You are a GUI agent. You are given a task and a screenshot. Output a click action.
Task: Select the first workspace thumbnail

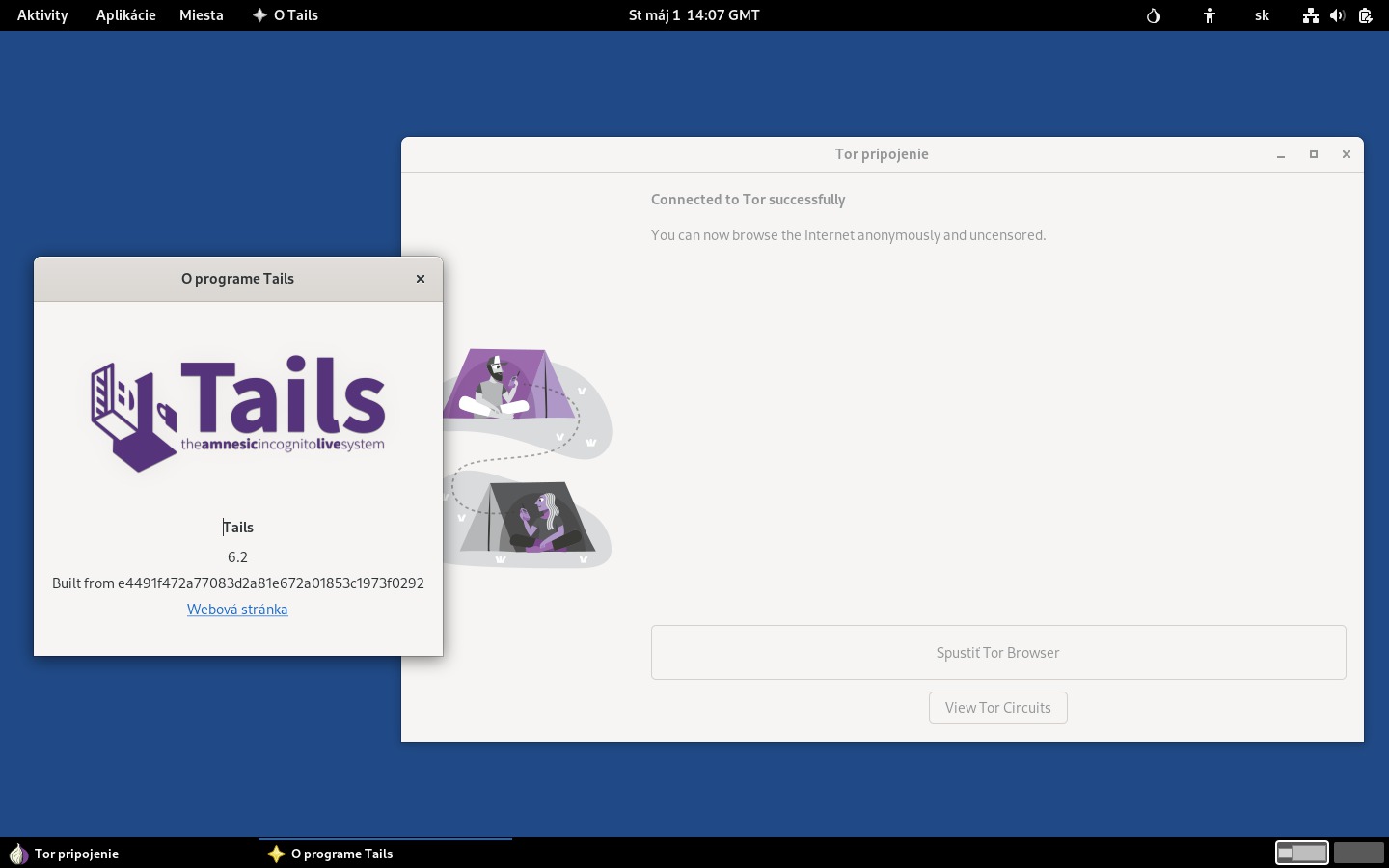click(x=1302, y=853)
